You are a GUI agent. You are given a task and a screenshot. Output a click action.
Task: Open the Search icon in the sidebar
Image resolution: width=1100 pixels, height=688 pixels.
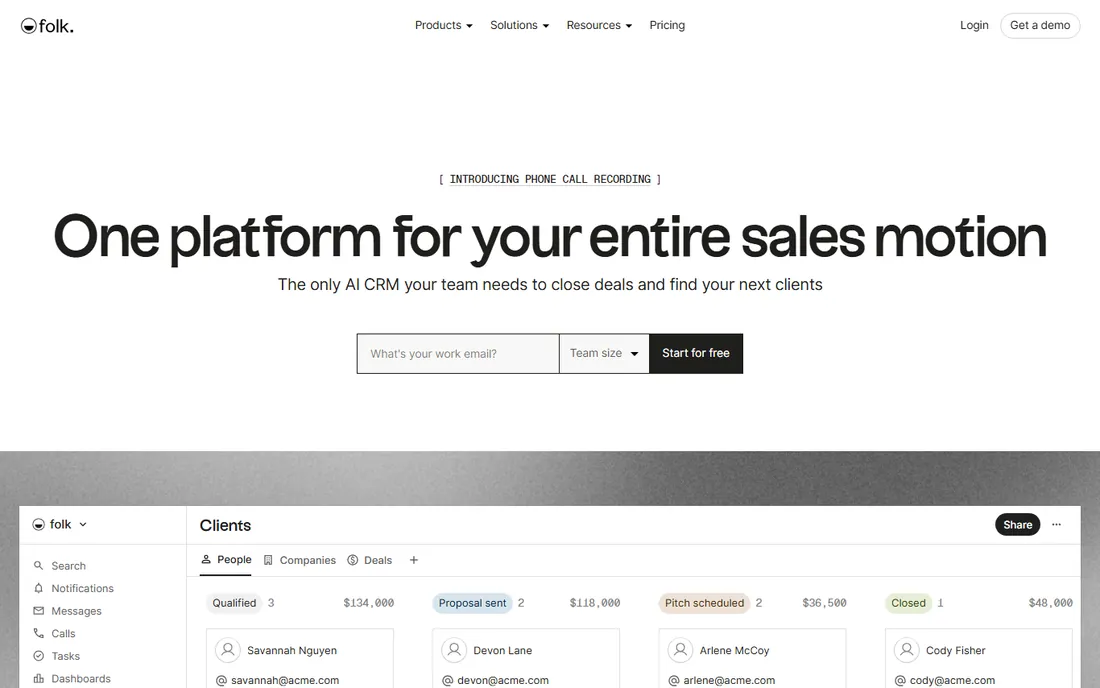pyautogui.click(x=39, y=565)
